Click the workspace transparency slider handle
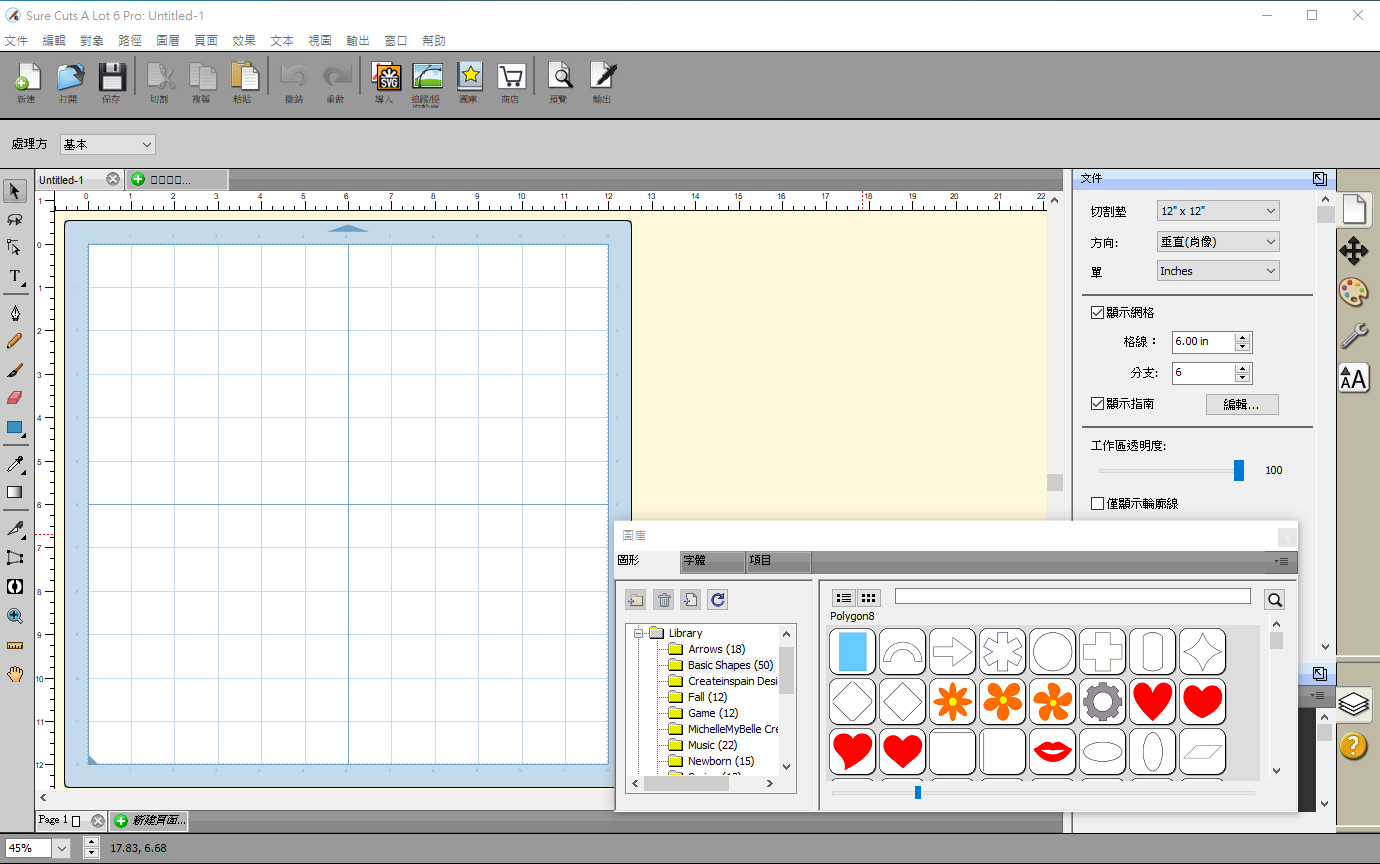This screenshot has width=1380, height=864. pyautogui.click(x=1239, y=471)
